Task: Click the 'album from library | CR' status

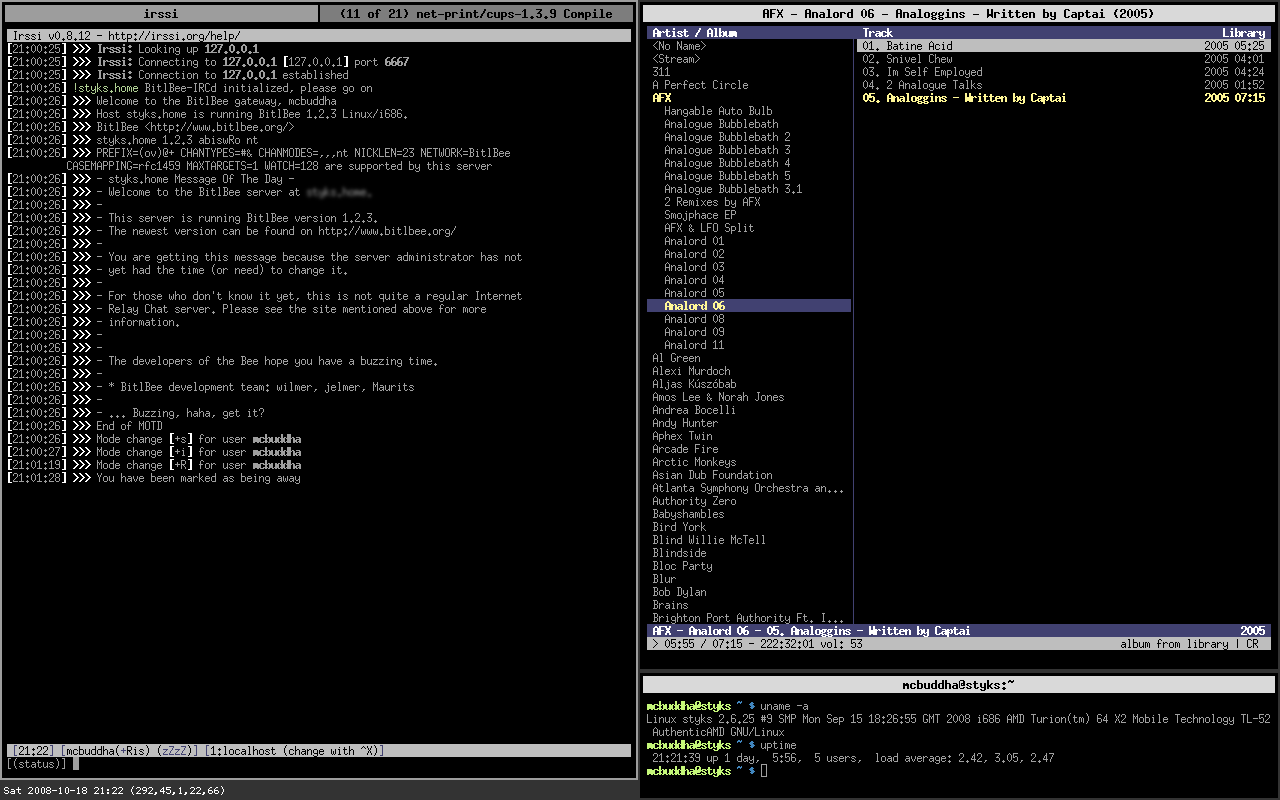Action: tap(1189, 644)
